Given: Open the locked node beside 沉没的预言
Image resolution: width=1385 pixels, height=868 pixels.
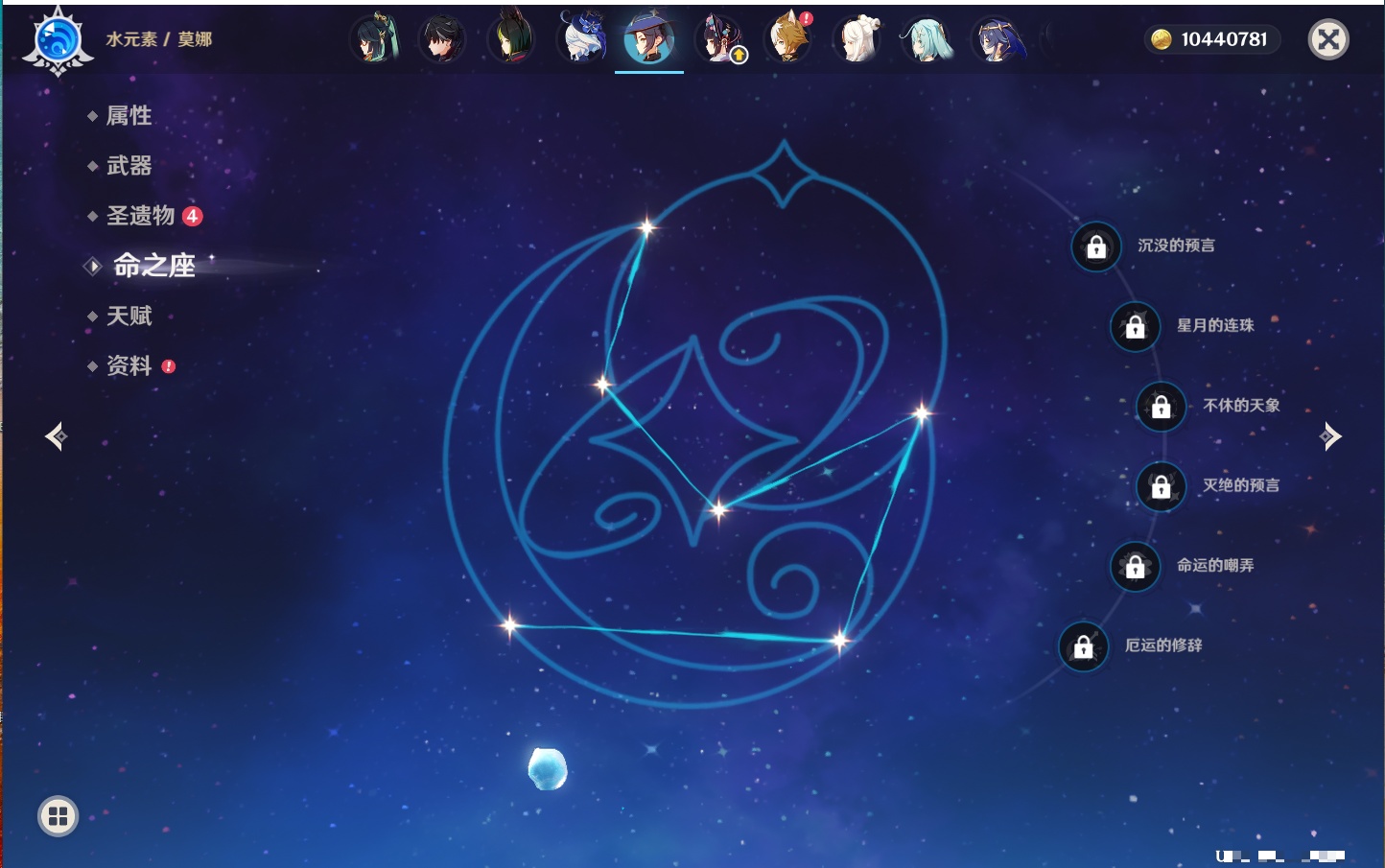Looking at the screenshot, I should (x=1096, y=247).
